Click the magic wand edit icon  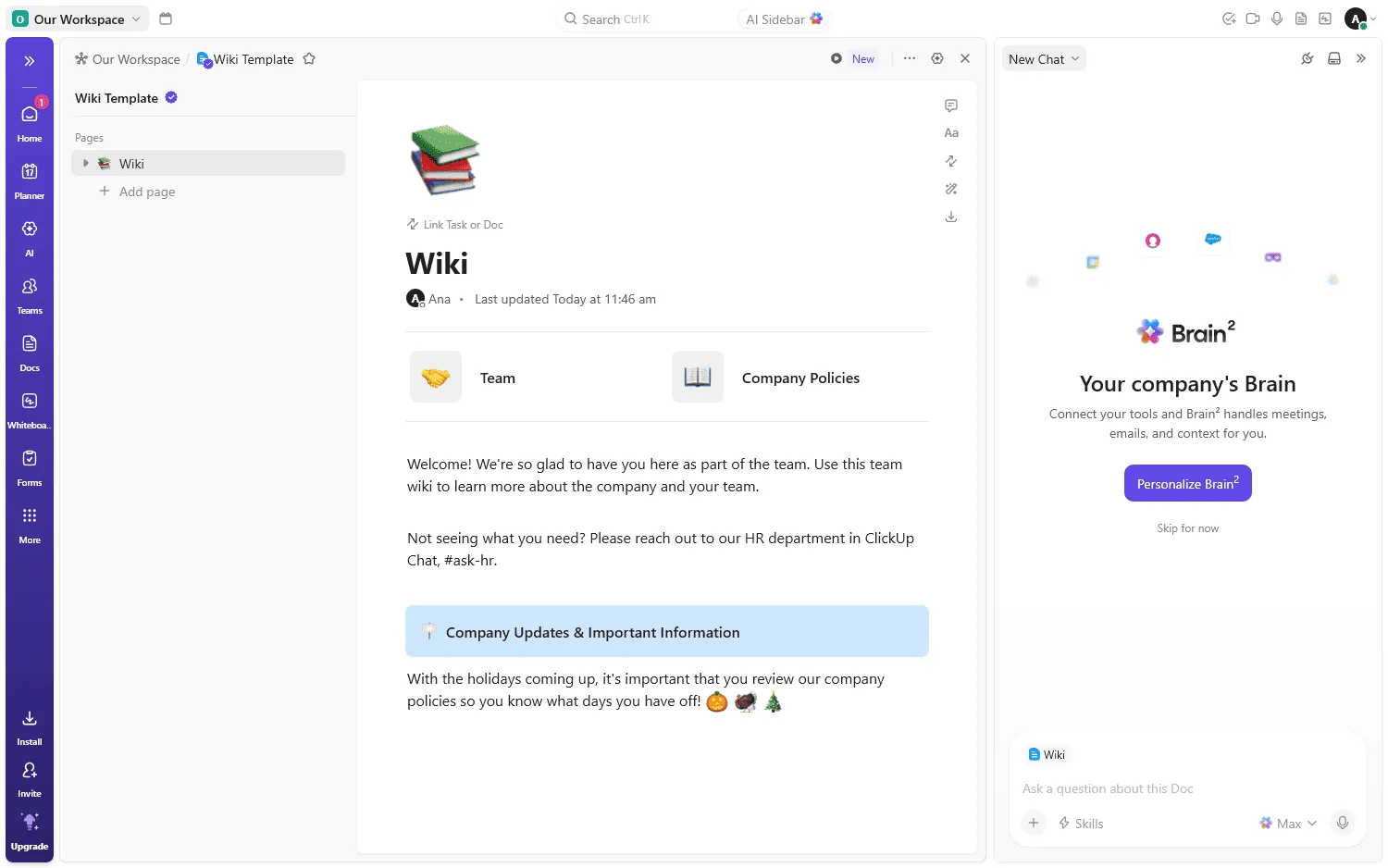click(x=951, y=189)
